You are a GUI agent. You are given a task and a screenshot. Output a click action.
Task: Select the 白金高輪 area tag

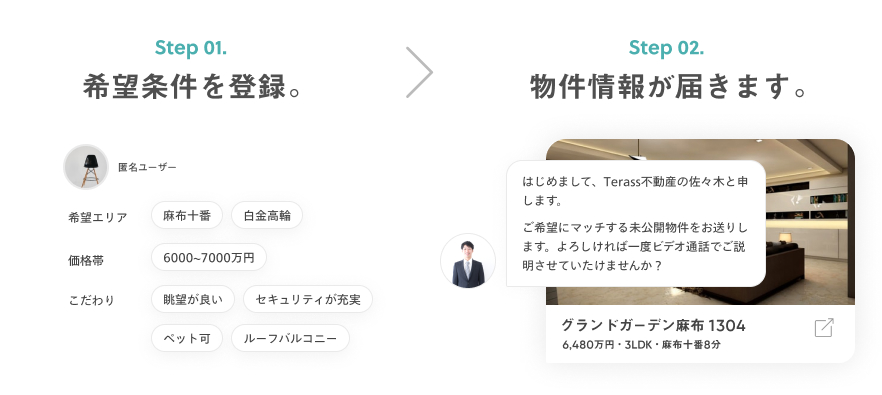point(267,216)
